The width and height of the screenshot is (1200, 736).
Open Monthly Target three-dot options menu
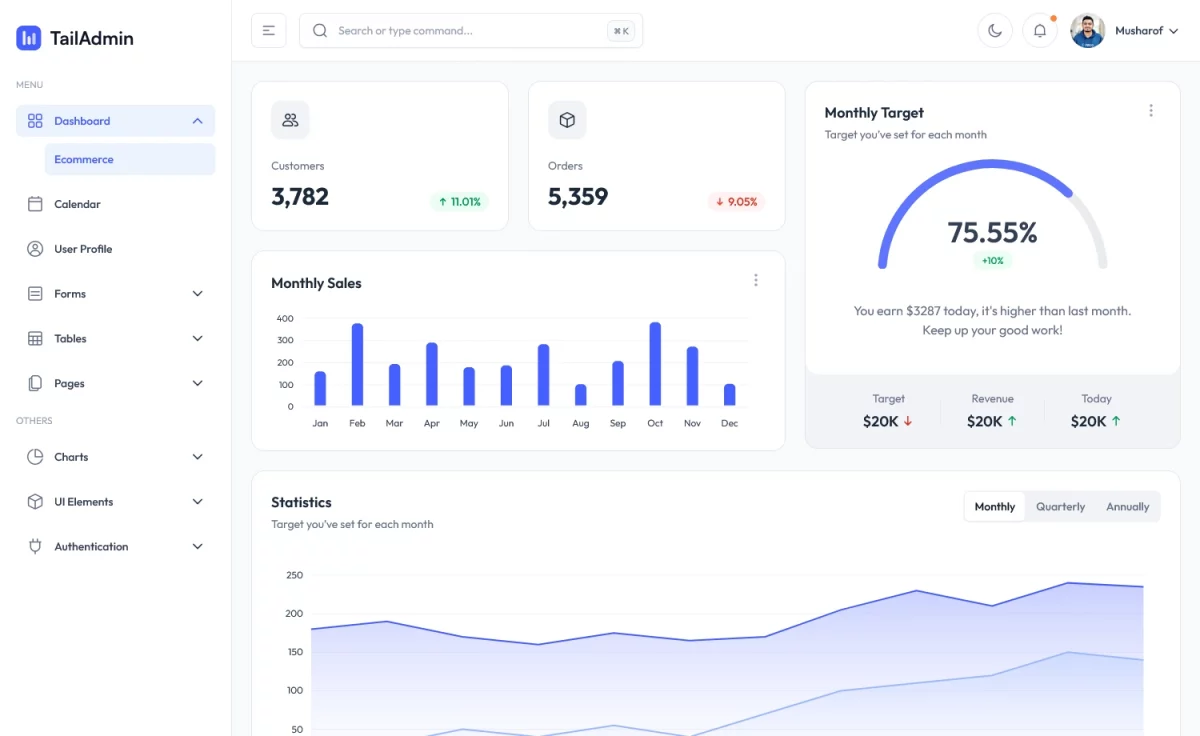(x=1150, y=111)
